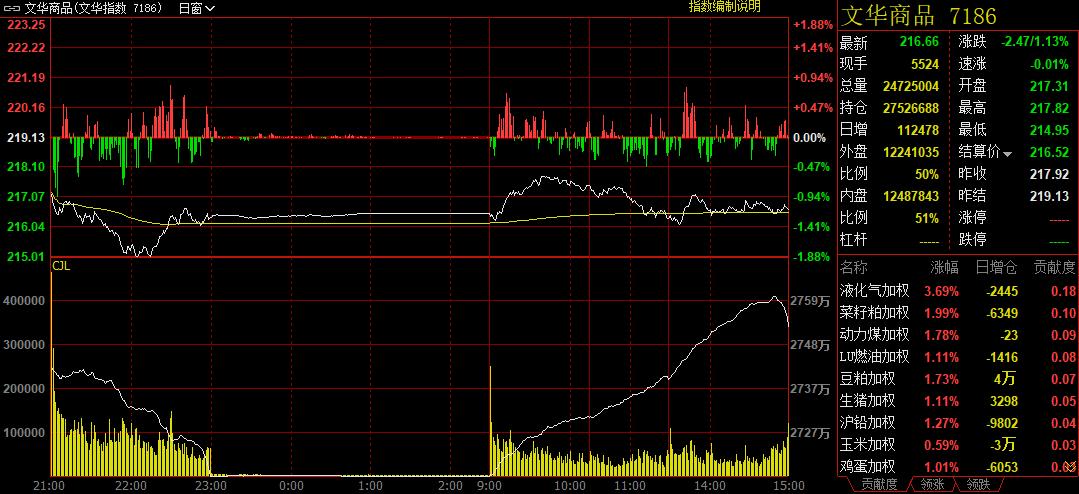Select the 液化气加权 row

pos(958,290)
